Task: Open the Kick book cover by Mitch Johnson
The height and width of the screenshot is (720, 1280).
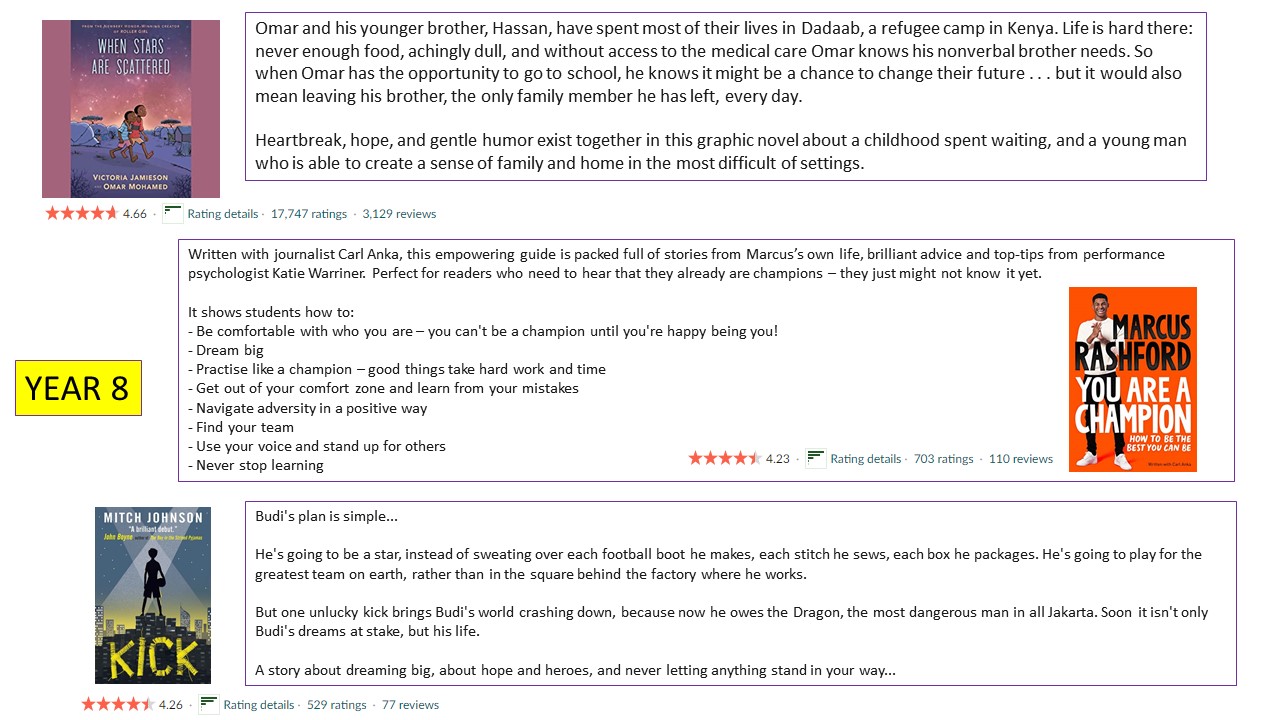Action: click(x=153, y=595)
